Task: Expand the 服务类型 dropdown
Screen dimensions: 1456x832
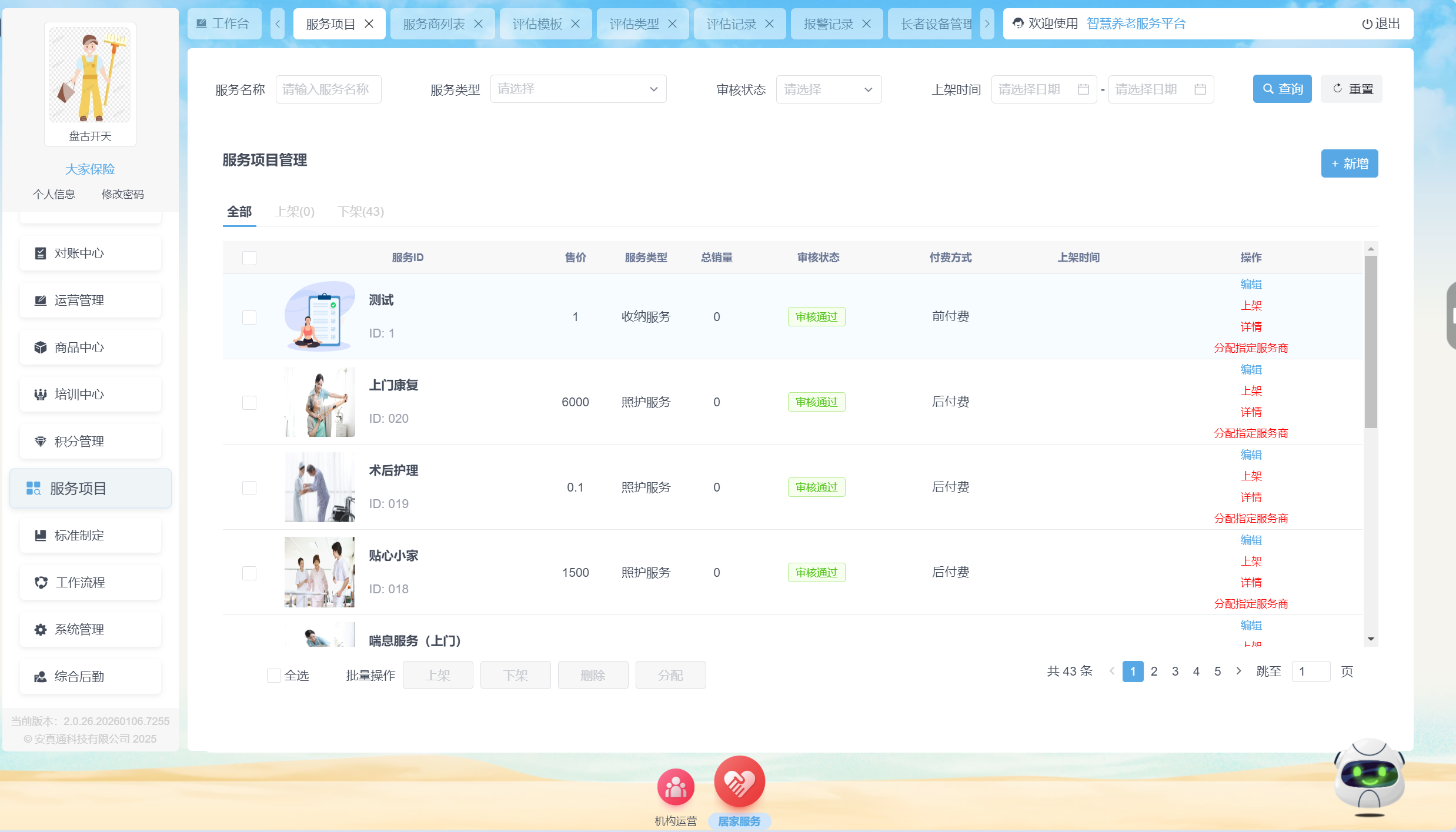Action: coord(578,89)
